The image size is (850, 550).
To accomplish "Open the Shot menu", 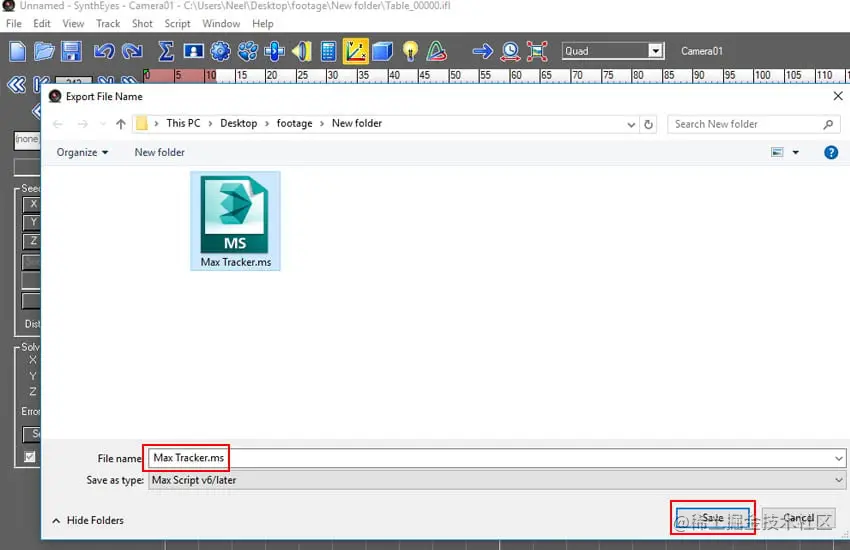I will (x=142, y=24).
